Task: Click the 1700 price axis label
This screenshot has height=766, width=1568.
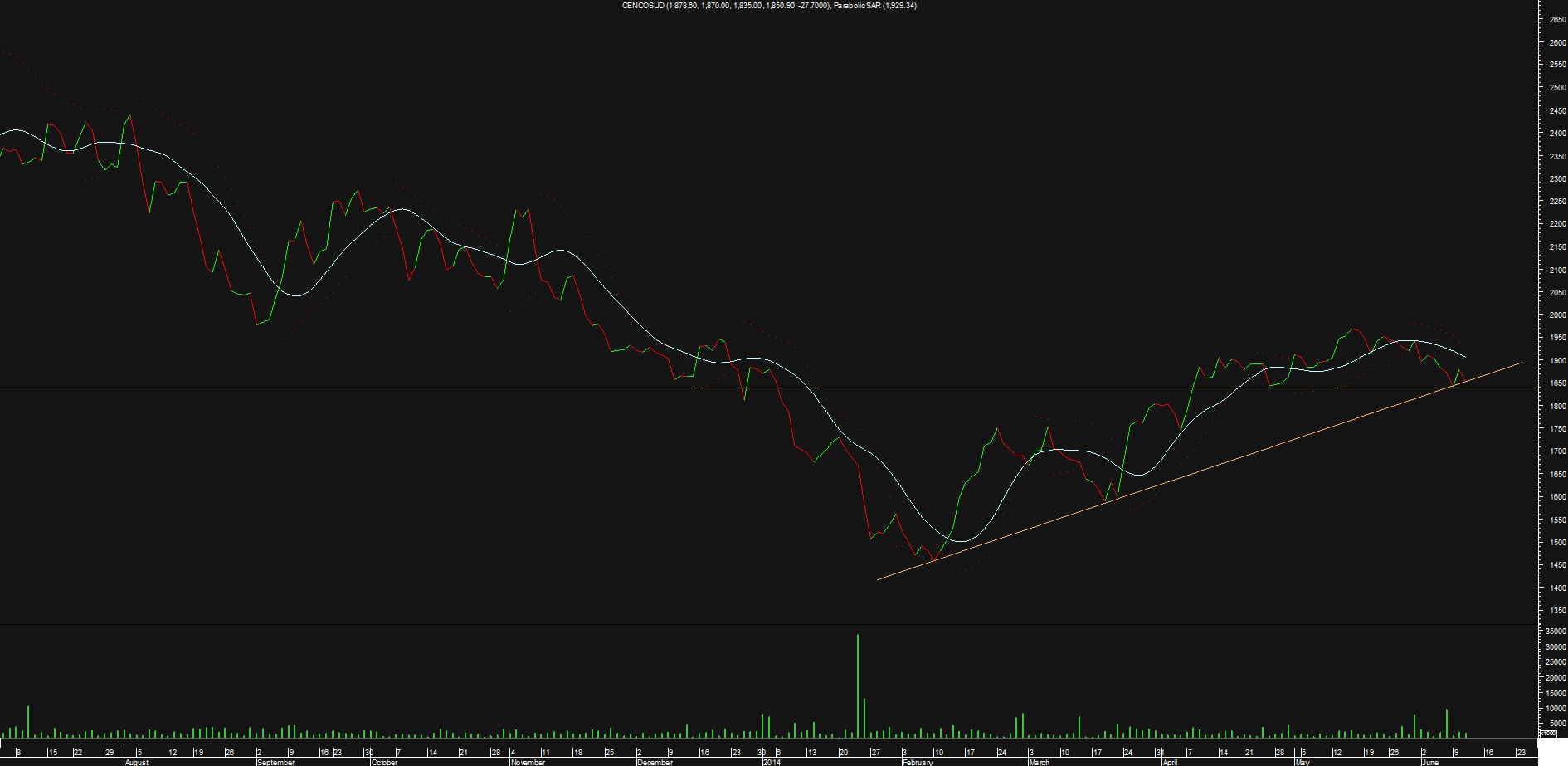Action: [x=1557, y=451]
